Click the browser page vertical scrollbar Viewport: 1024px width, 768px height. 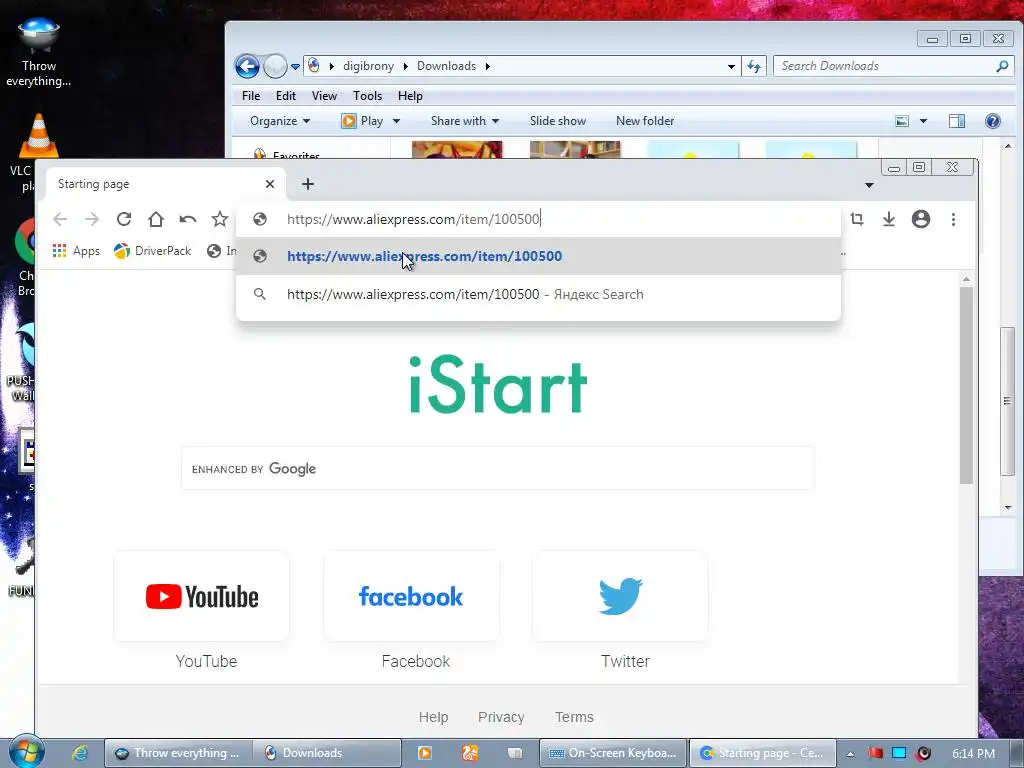pos(967,385)
